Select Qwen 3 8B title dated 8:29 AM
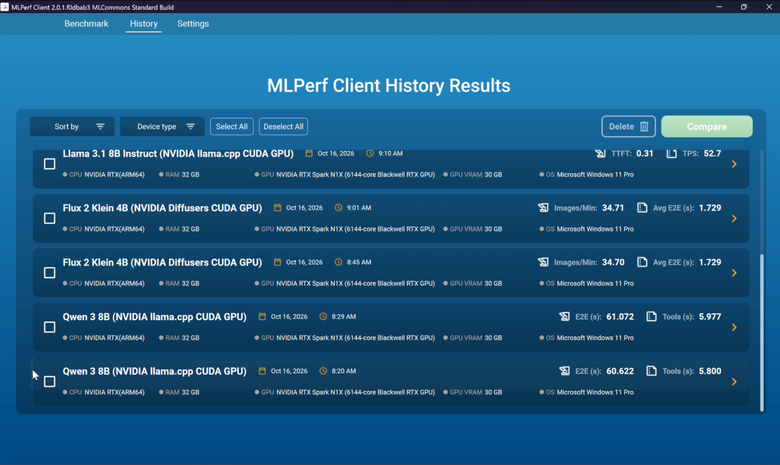 [x=155, y=317]
